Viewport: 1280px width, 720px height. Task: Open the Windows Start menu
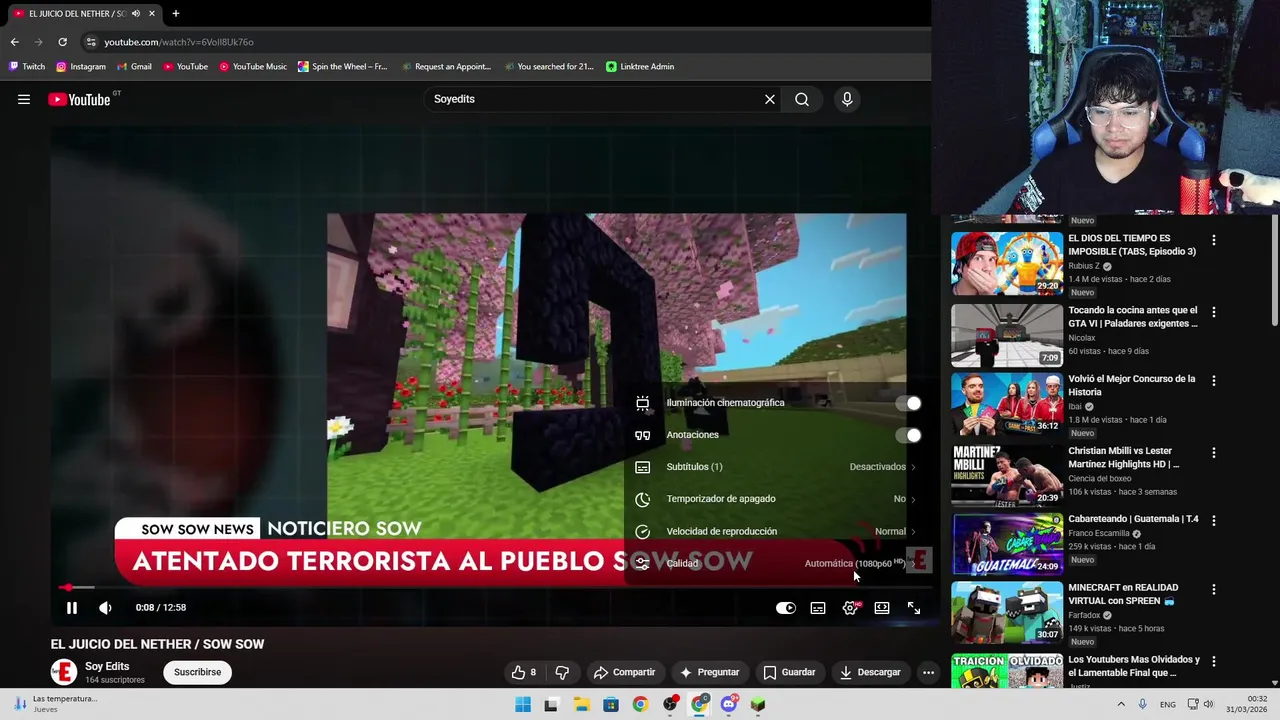pyautogui.click(x=523, y=704)
